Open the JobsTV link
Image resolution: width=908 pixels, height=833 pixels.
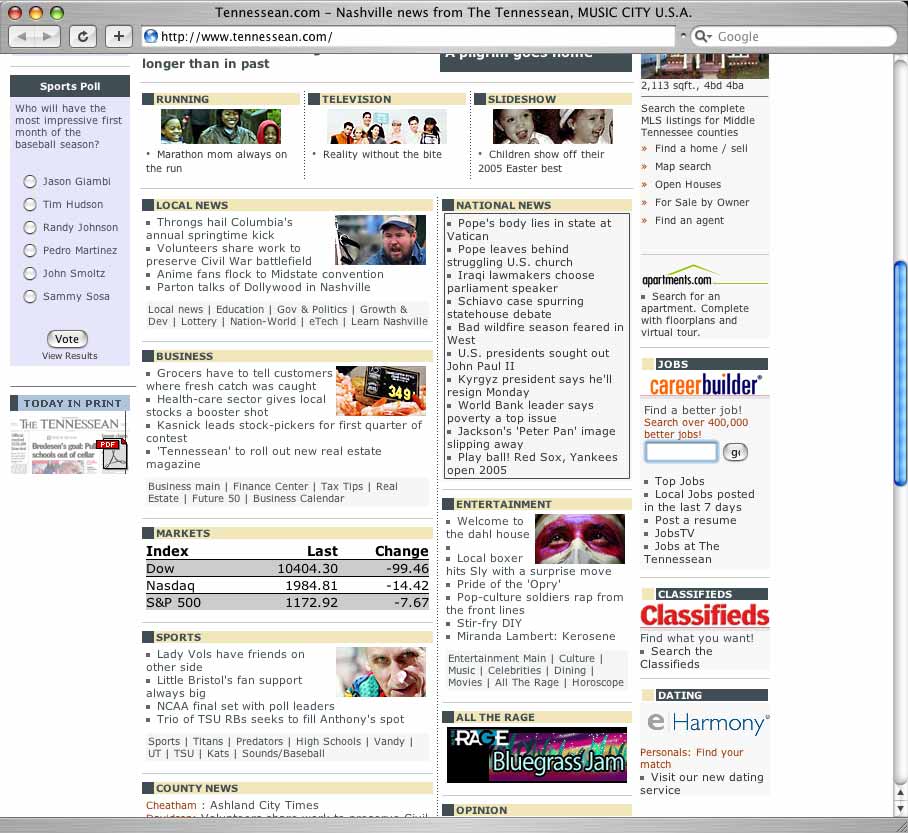click(675, 533)
